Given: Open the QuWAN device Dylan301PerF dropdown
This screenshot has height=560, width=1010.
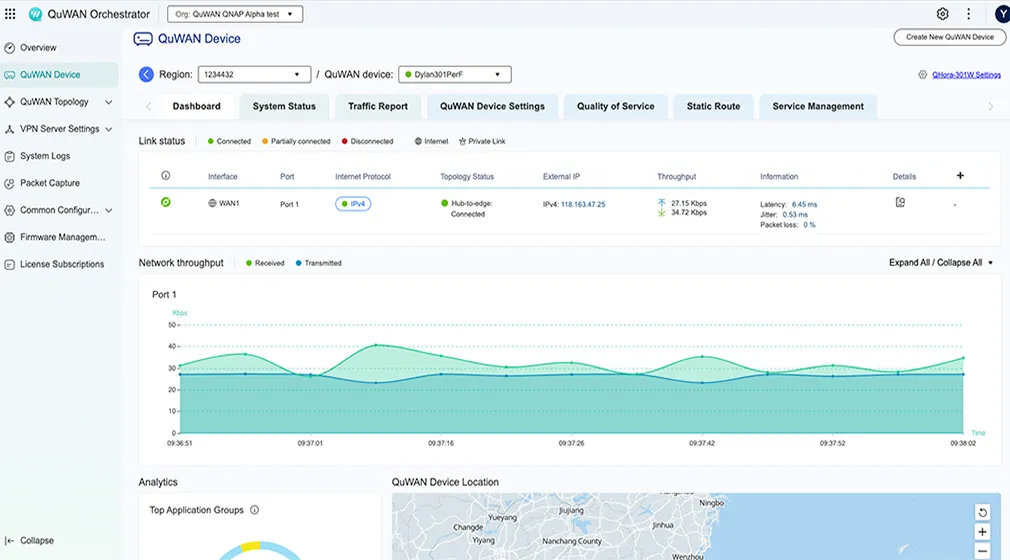Looking at the screenshot, I should pos(455,75).
